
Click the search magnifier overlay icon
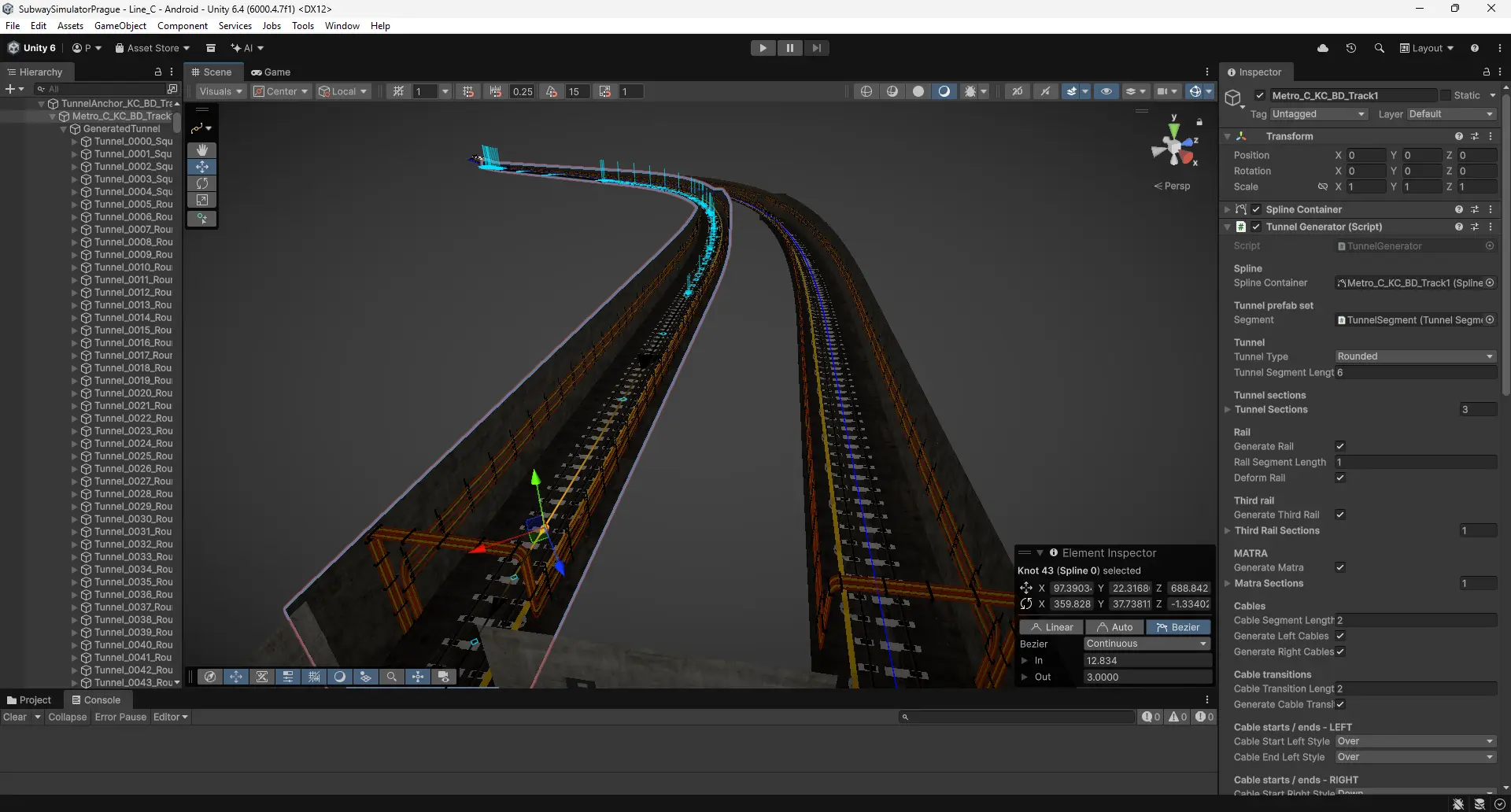tap(392, 677)
